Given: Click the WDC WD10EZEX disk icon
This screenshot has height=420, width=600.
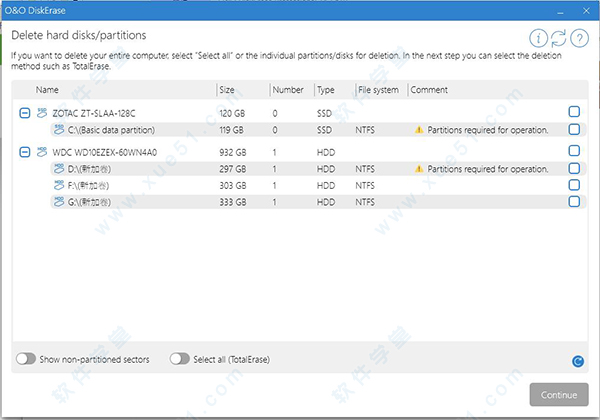Looking at the screenshot, I should tap(42, 152).
